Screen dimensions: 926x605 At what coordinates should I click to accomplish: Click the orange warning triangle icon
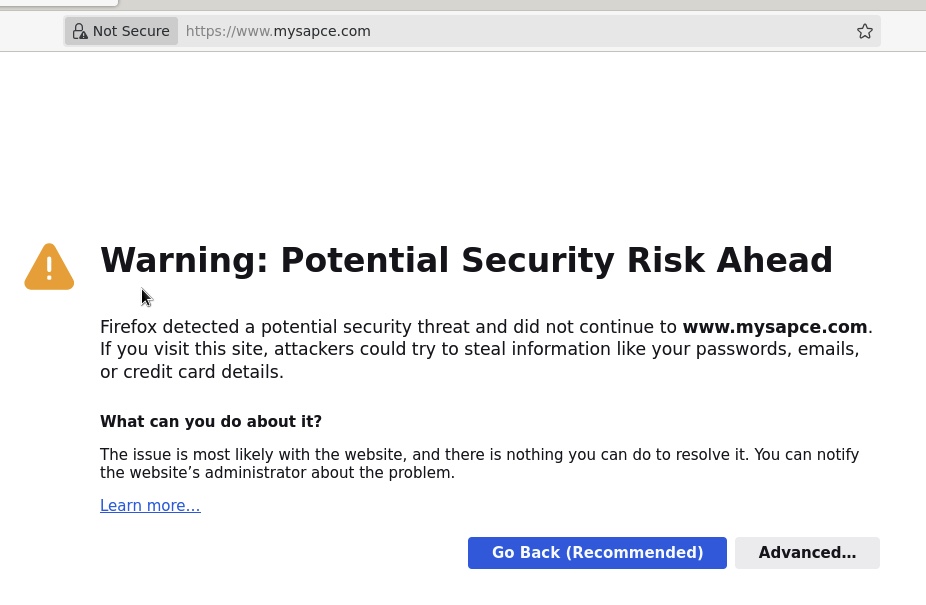(49, 266)
